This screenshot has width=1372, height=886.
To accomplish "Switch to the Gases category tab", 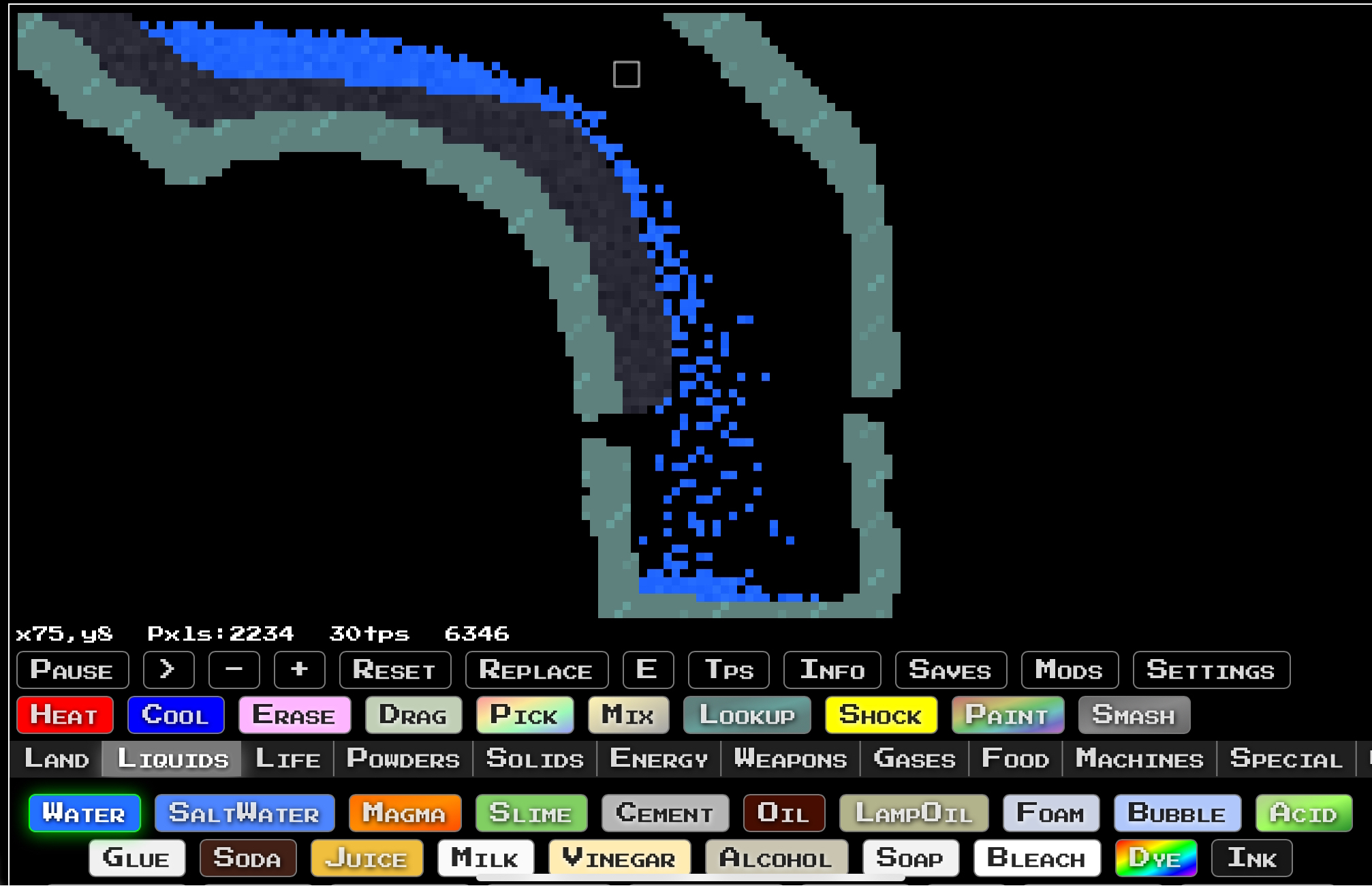I will 914,759.
